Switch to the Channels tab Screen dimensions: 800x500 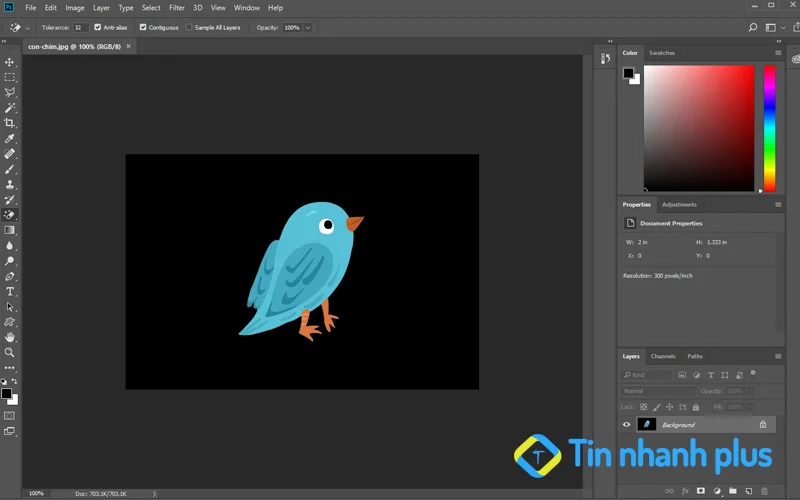(663, 356)
